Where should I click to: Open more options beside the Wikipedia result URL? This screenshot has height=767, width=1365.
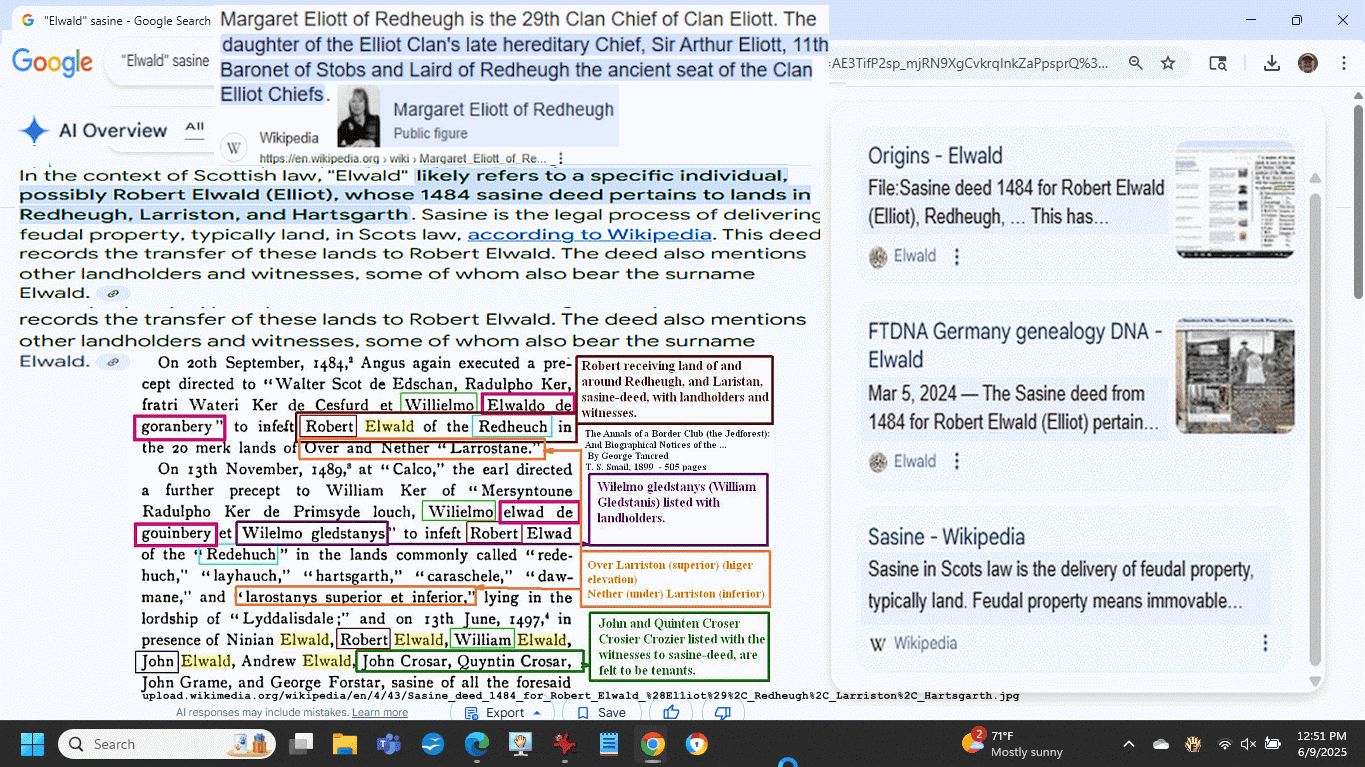pyautogui.click(x=560, y=158)
